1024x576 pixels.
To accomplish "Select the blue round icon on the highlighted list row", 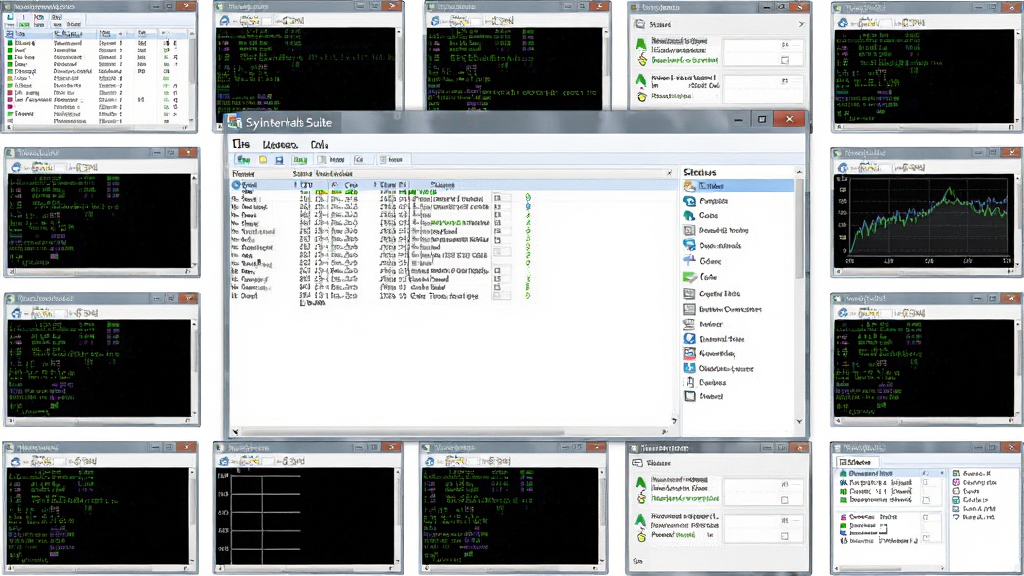I will pos(236,185).
